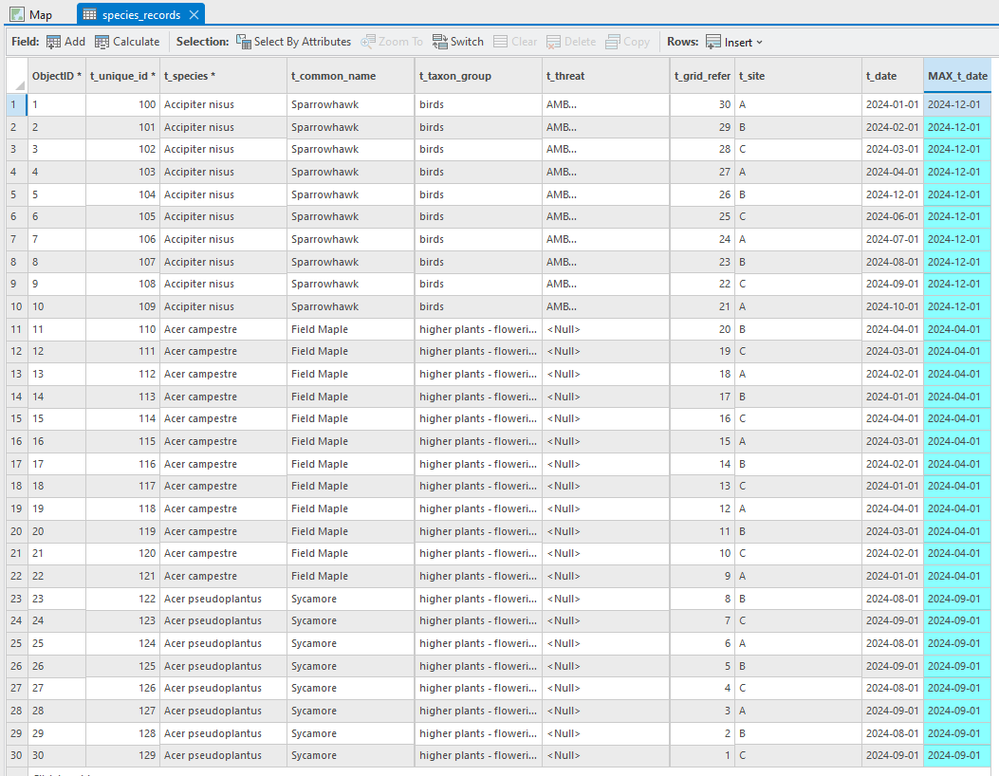
Task: Select row 1 via its row header
Action: tap(17, 104)
